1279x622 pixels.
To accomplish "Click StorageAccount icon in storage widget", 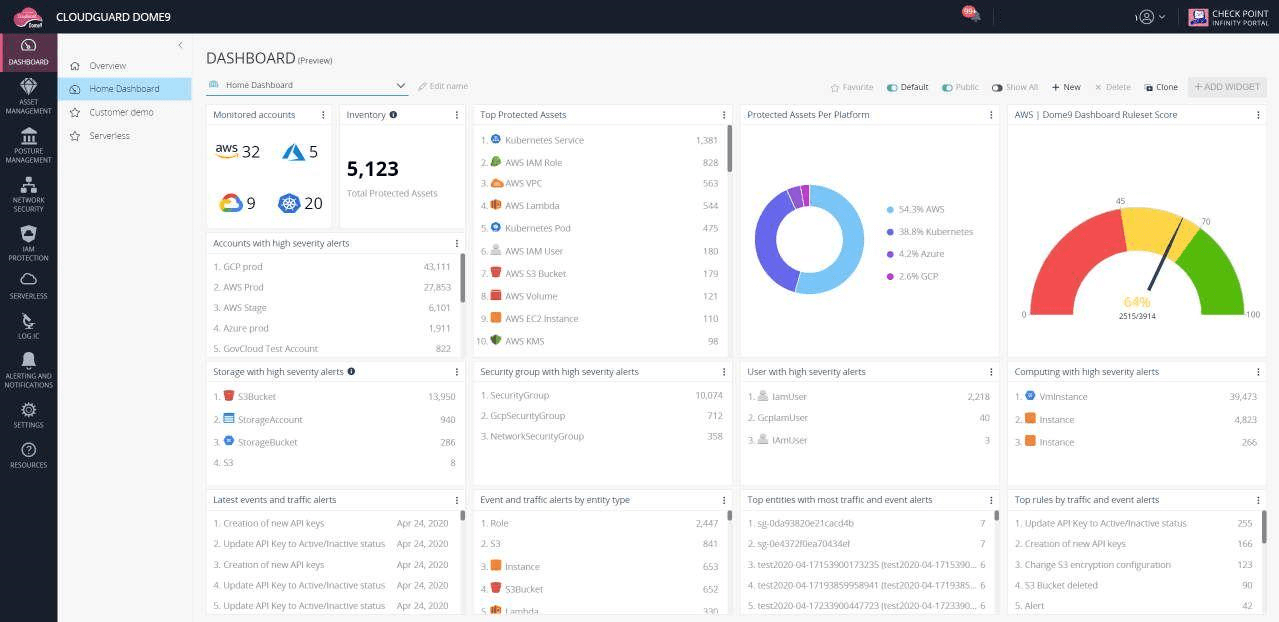I will point(229,418).
